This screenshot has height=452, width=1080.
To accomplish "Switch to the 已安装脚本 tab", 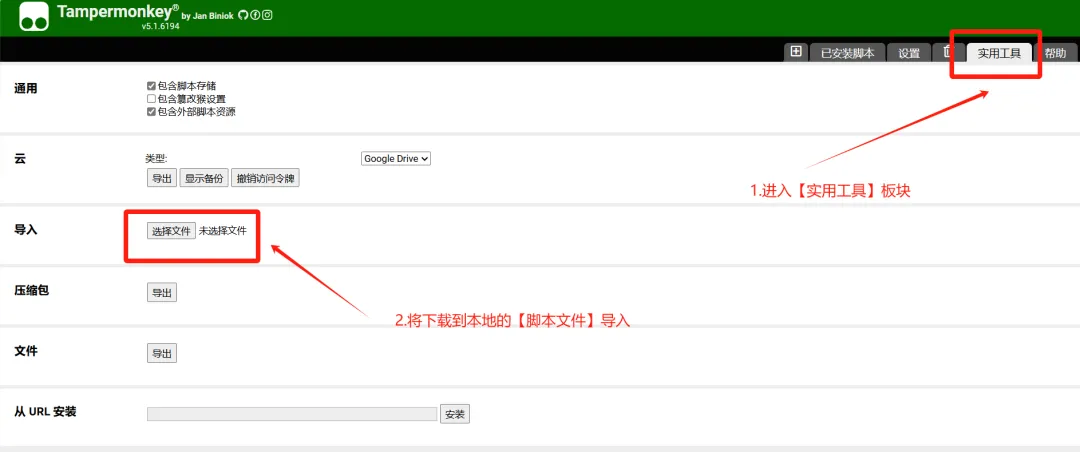I will [x=847, y=53].
